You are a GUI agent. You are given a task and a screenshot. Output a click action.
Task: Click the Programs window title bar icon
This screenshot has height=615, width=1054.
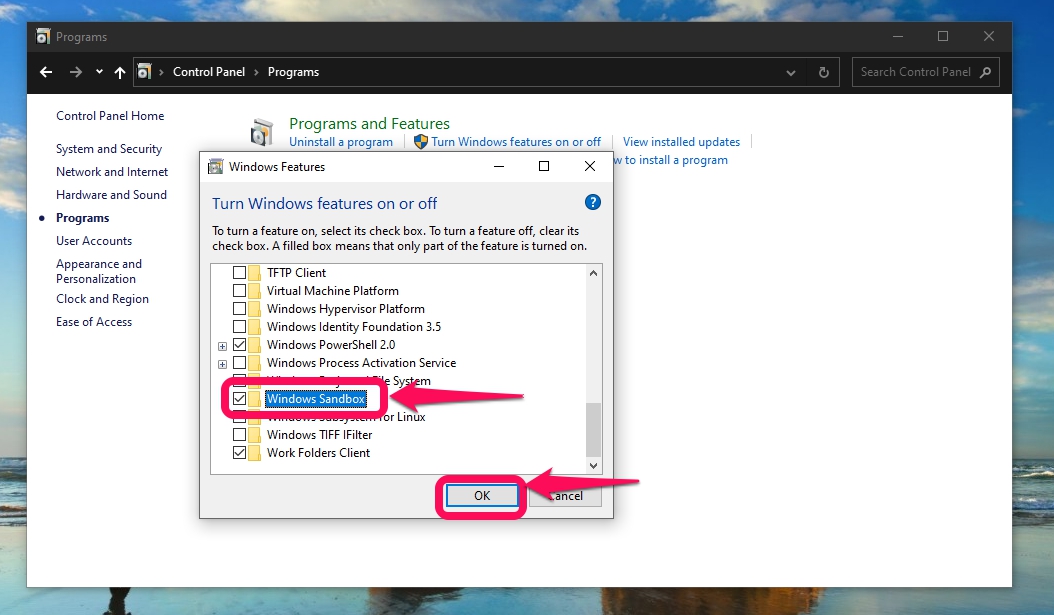point(42,36)
